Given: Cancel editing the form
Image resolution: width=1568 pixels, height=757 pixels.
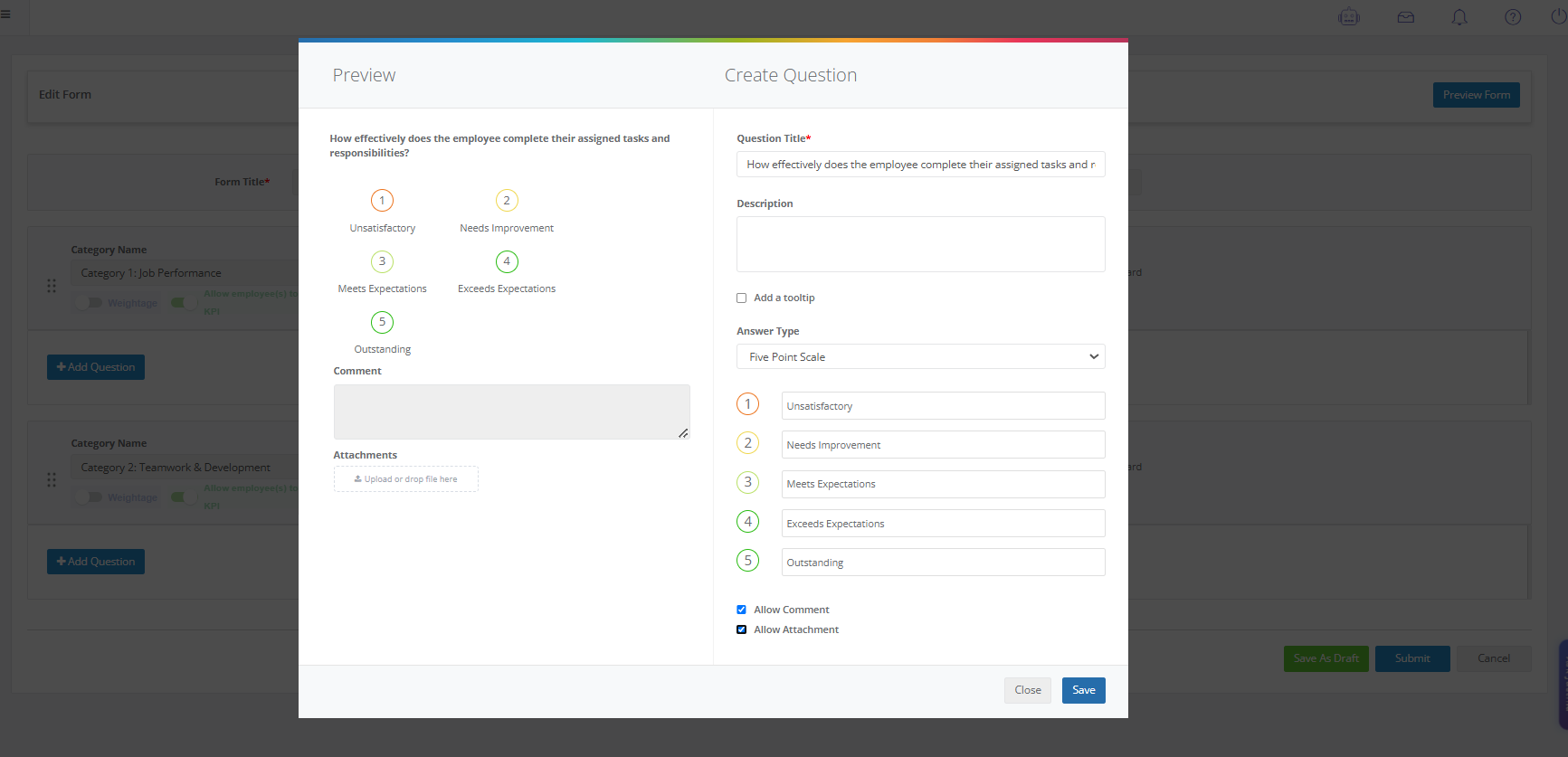Looking at the screenshot, I should pos(1494,658).
